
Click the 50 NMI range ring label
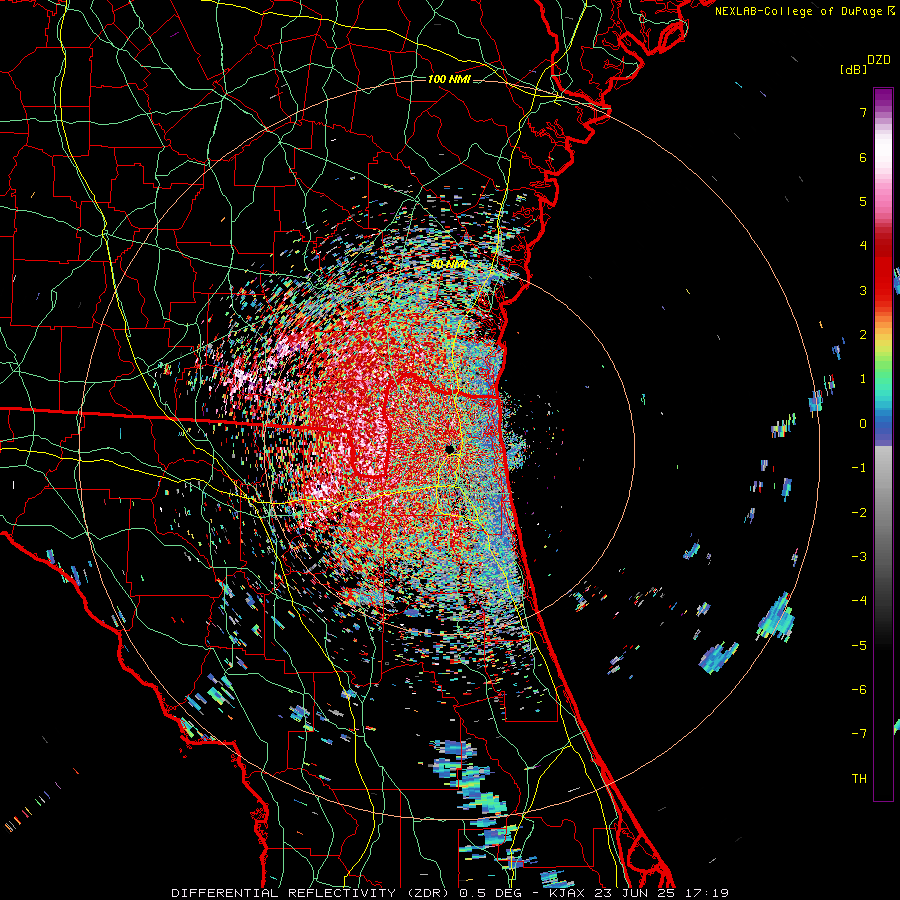point(449,265)
